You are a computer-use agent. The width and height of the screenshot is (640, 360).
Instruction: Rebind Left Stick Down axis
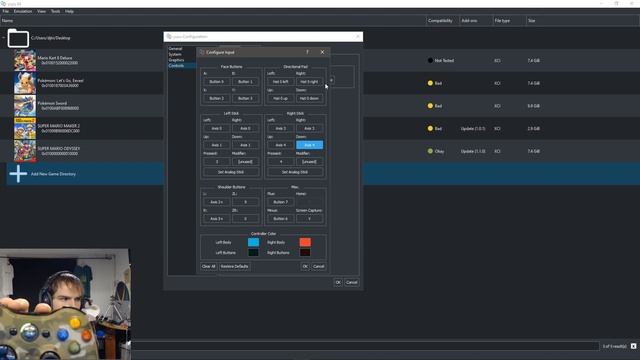coord(245,145)
